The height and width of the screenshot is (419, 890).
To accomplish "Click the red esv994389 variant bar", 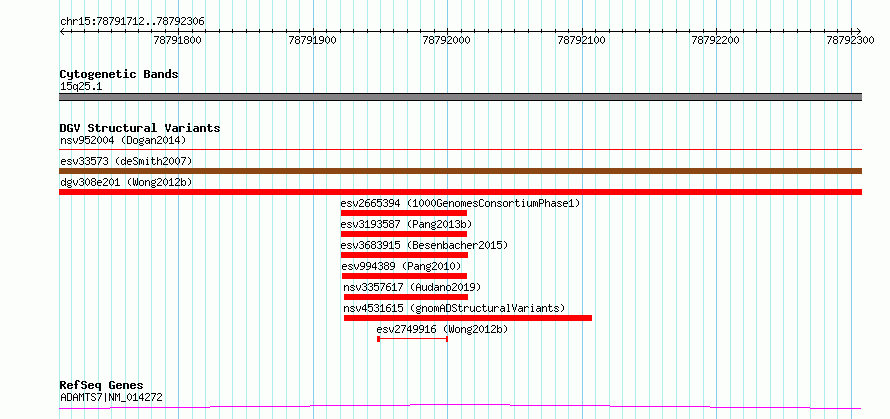I will [x=404, y=276].
